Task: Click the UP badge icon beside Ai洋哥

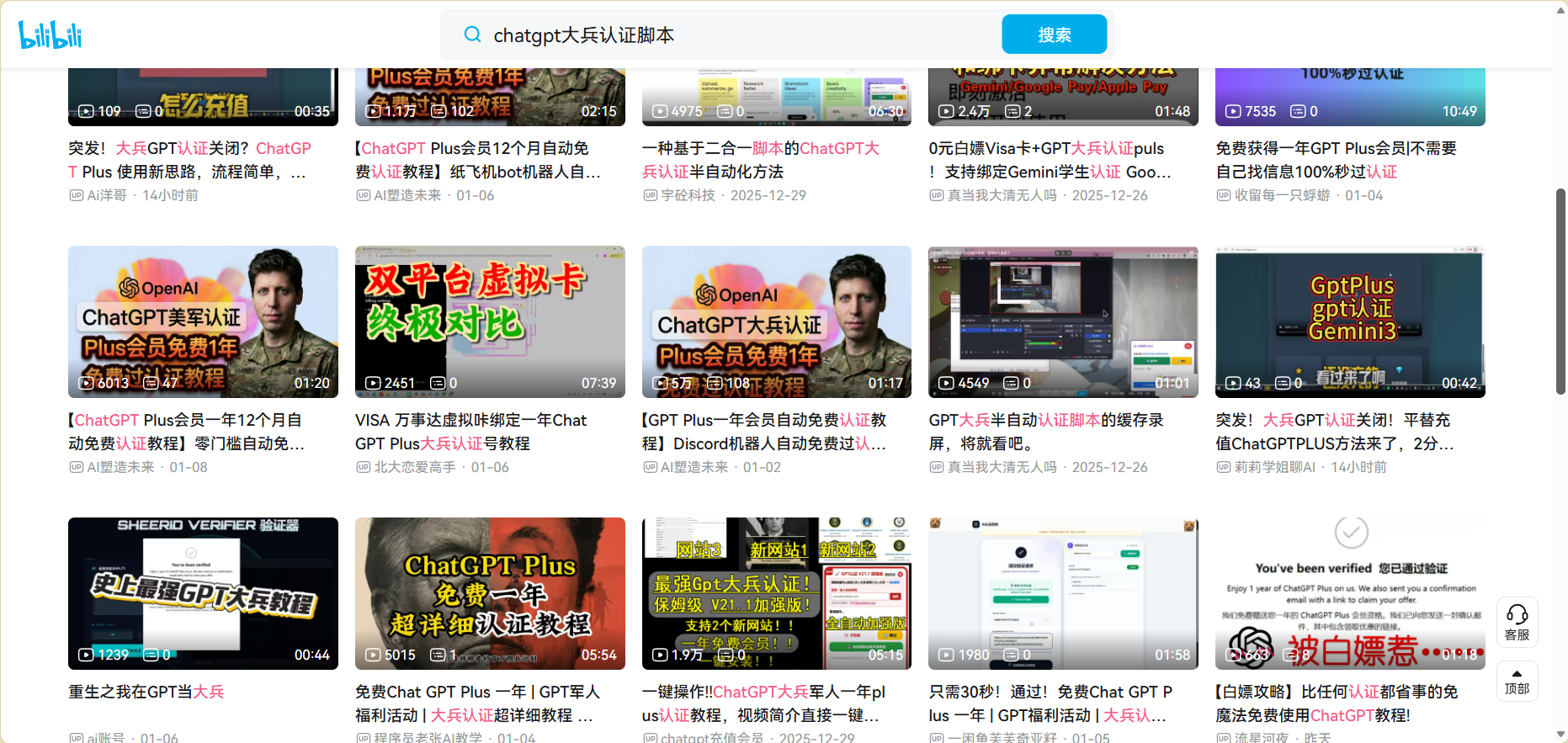Action: pyautogui.click(x=76, y=195)
